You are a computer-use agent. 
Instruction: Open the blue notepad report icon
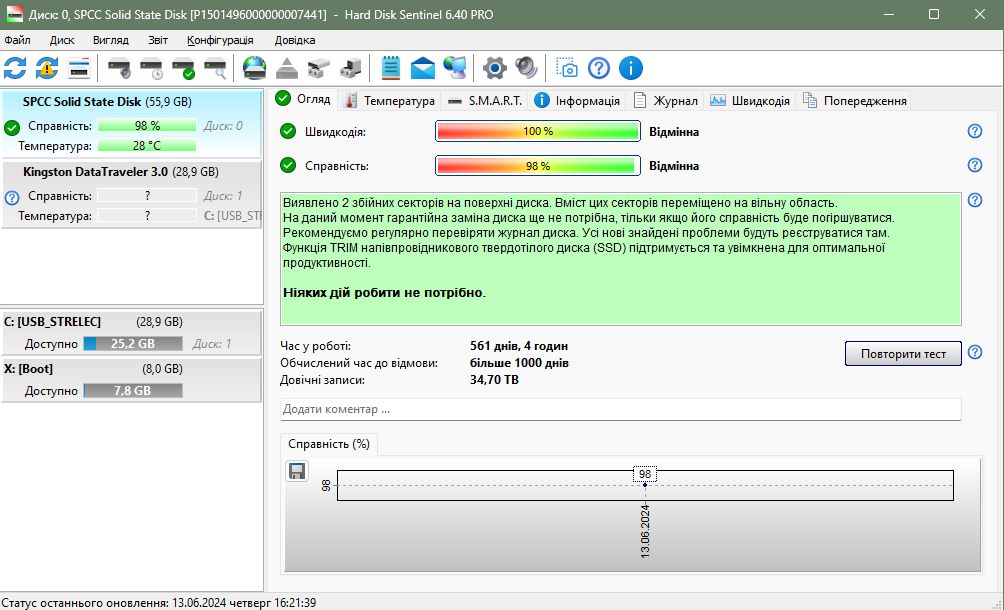tap(391, 68)
